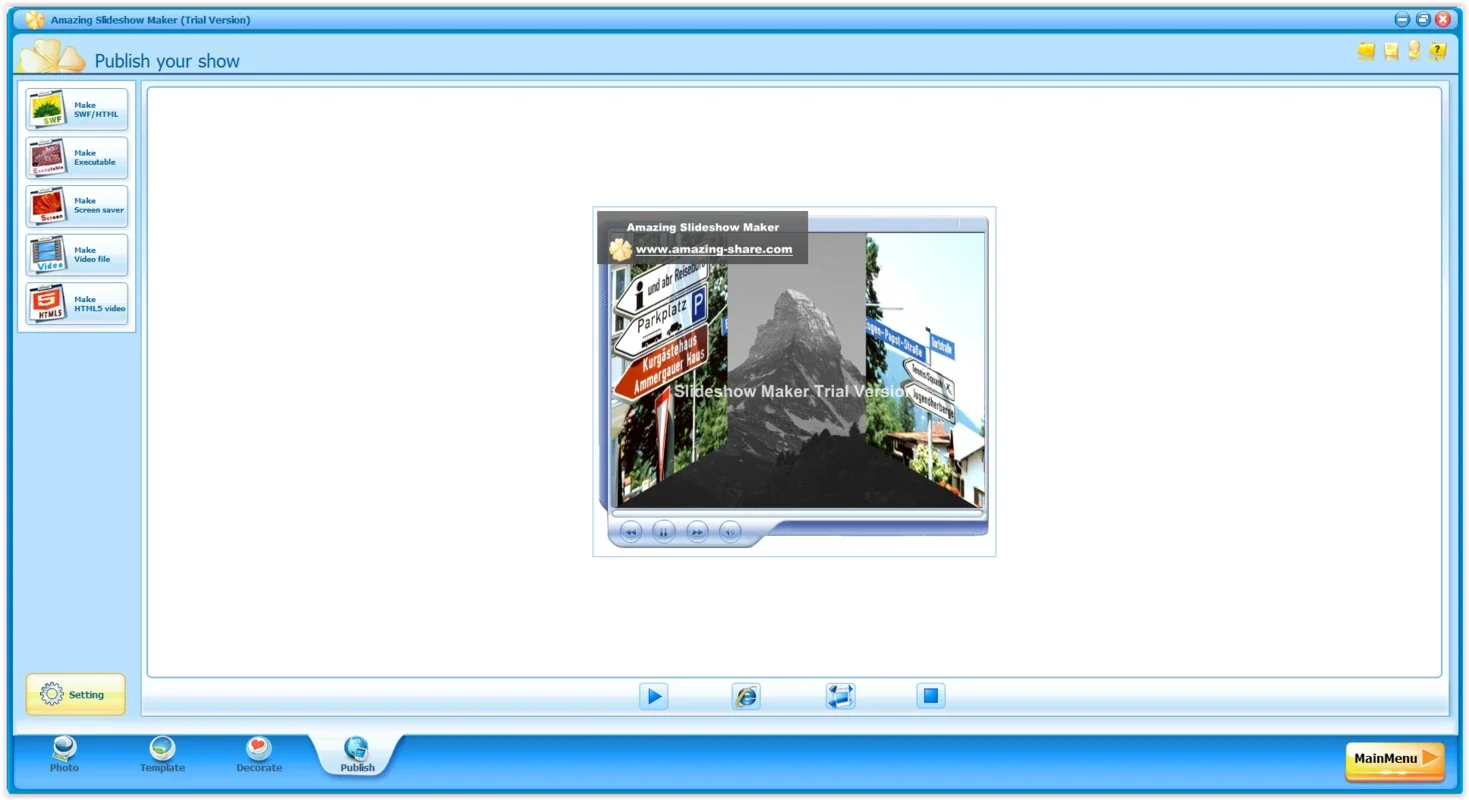This screenshot has height=800, width=1469.
Task: Rewind the slideshow in preview player
Action: [x=631, y=532]
